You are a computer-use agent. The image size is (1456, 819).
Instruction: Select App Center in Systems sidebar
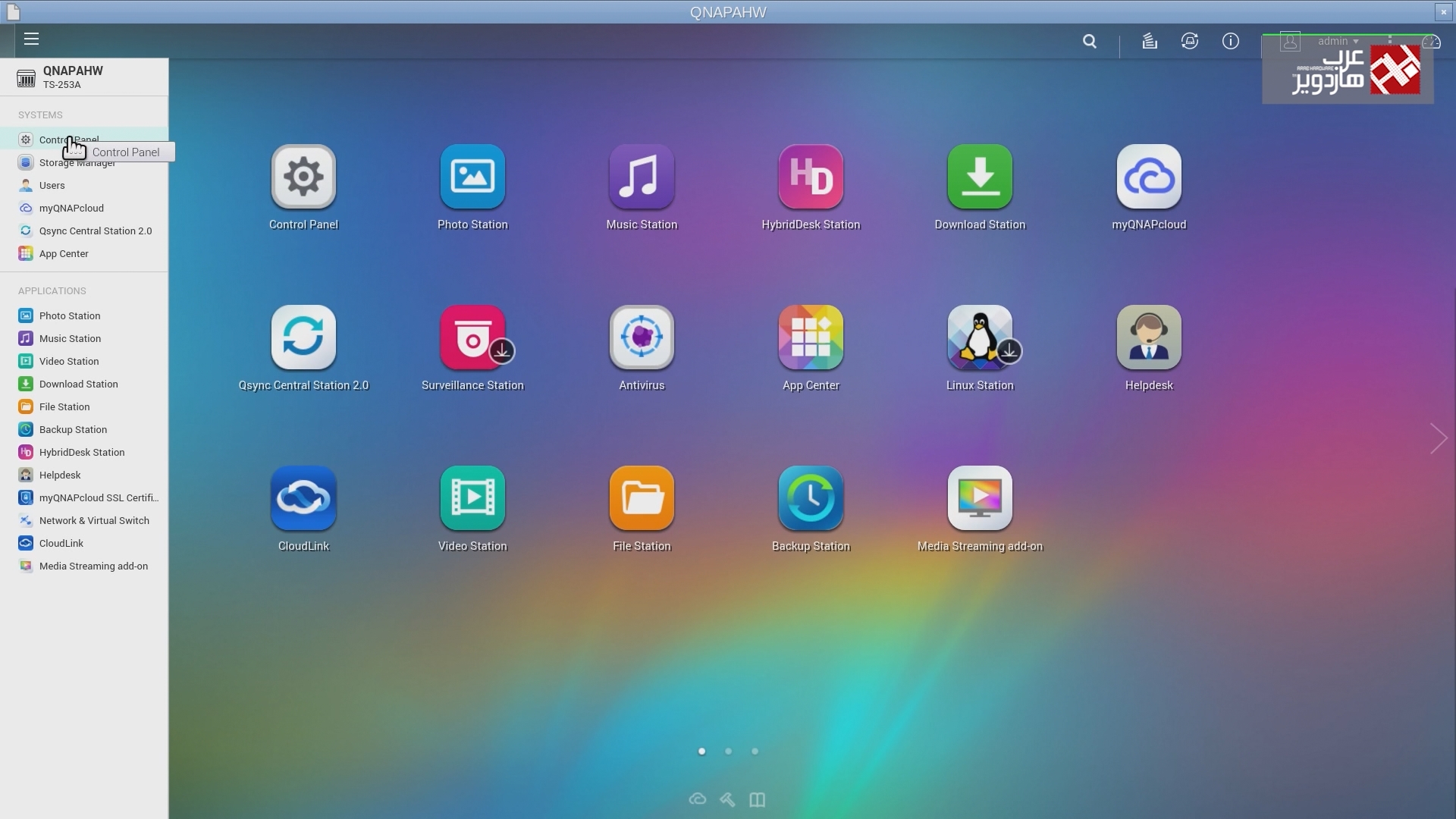(84, 253)
